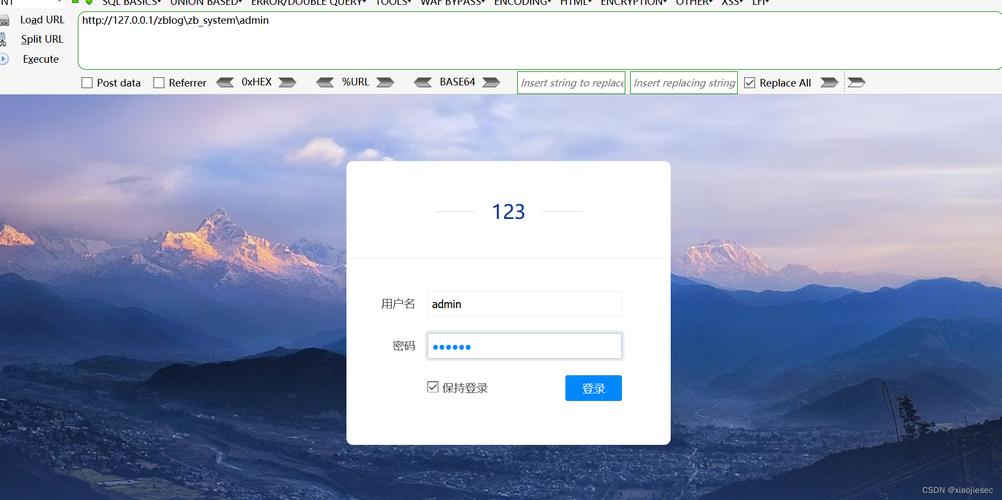Click the BASE64 label
This screenshot has width=1002, height=500.
(x=457, y=82)
